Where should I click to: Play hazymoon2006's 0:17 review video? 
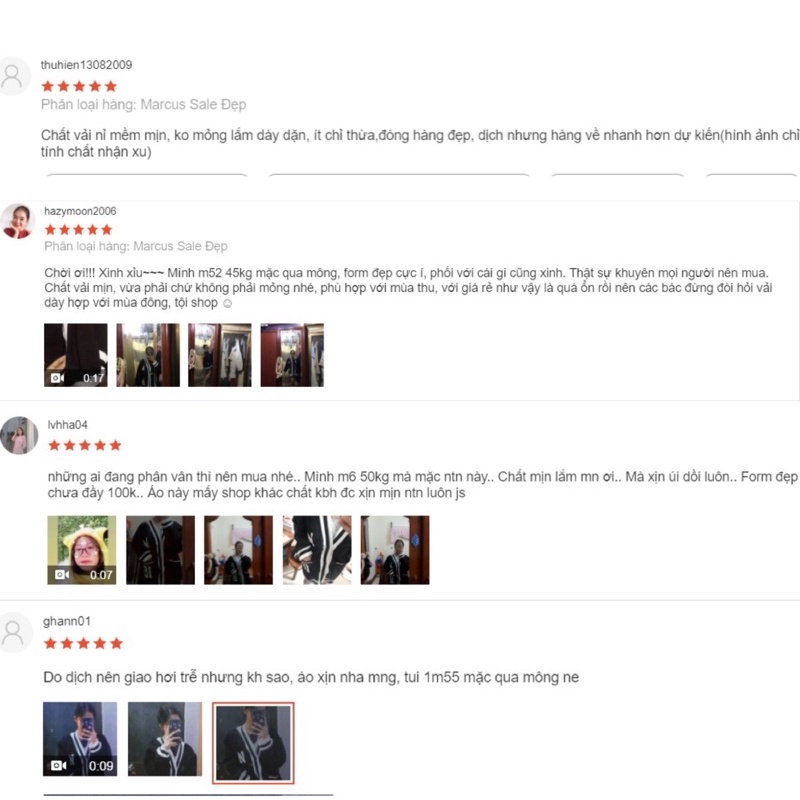[76, 355]
